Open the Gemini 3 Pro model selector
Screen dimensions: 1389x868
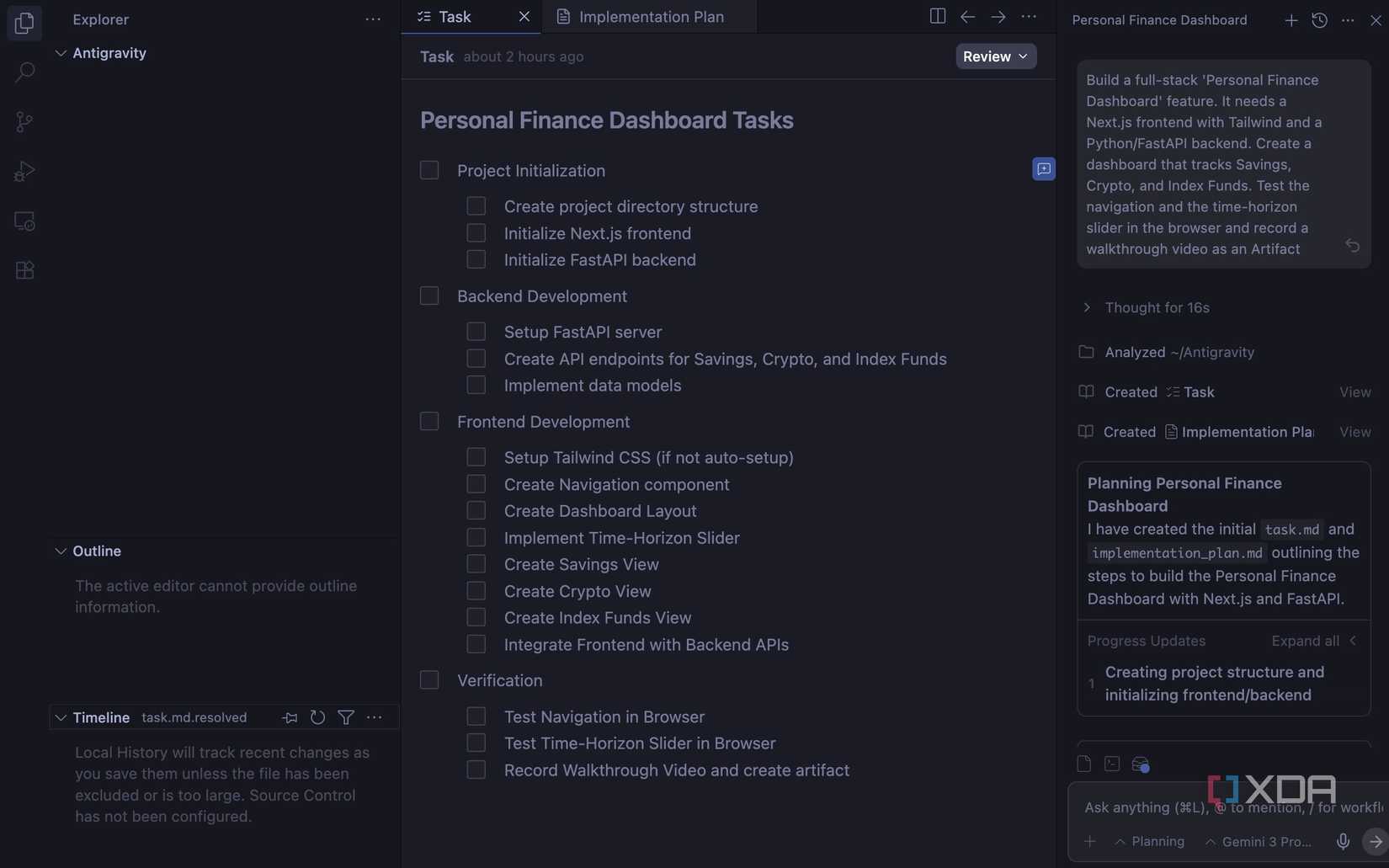coord(1258,841)
